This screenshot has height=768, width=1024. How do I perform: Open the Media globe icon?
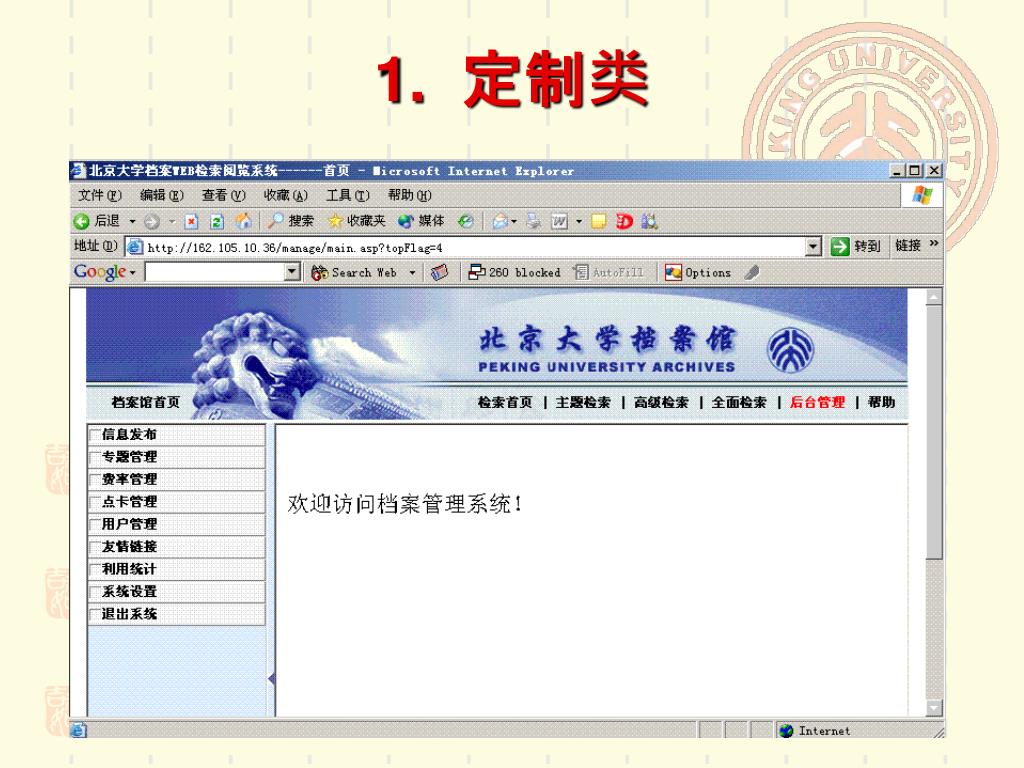pos(406,221)
